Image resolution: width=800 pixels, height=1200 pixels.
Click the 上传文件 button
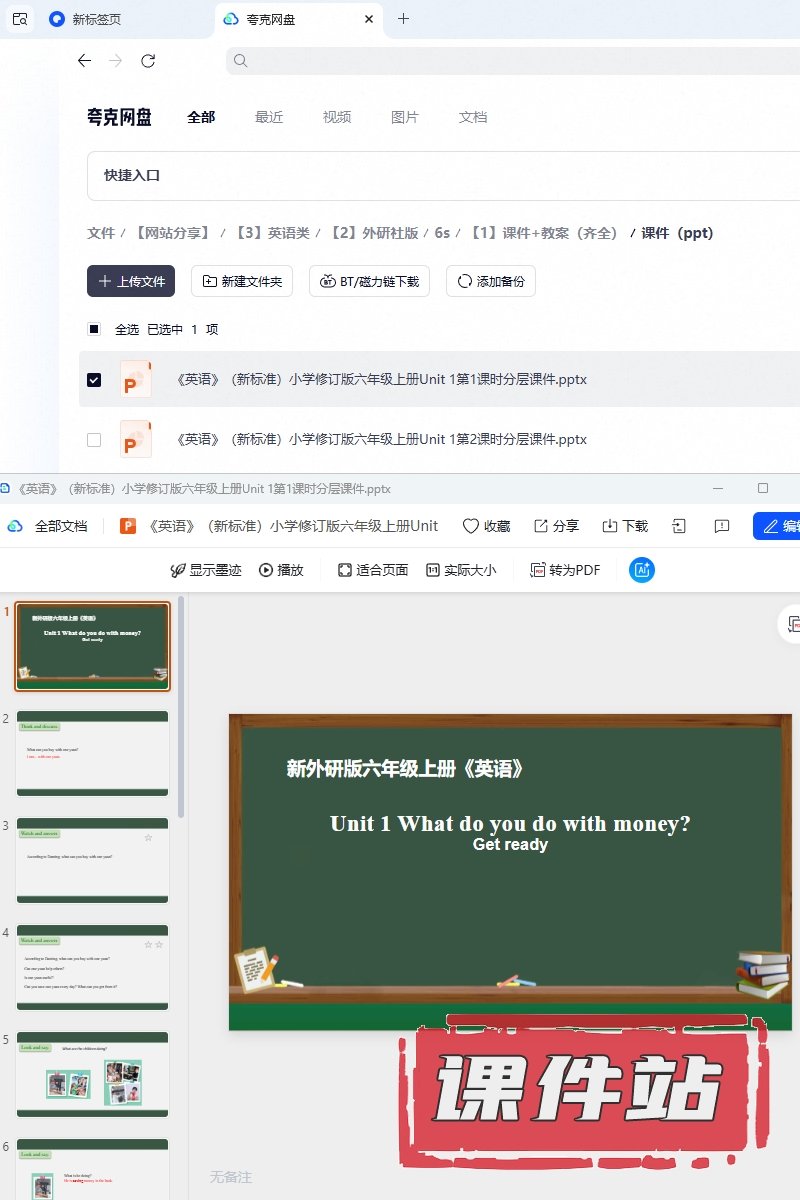131,281
